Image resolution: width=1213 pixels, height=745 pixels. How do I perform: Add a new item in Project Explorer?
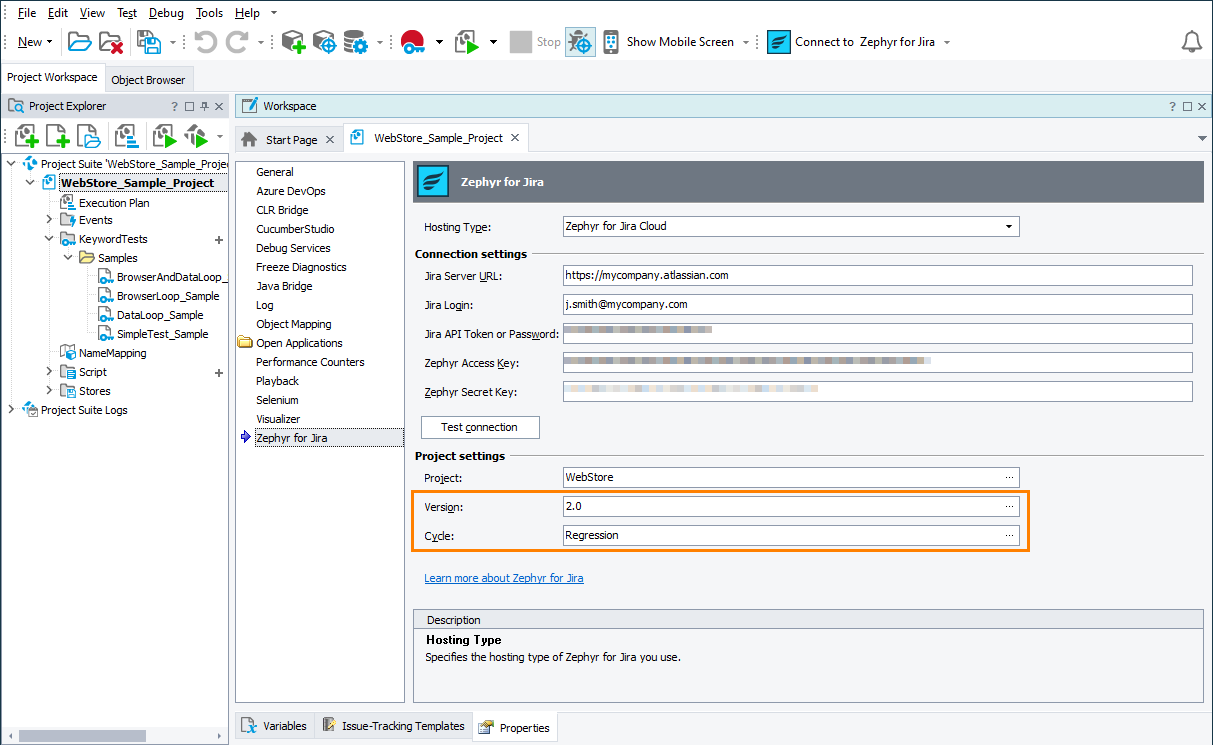click(26, 135)
